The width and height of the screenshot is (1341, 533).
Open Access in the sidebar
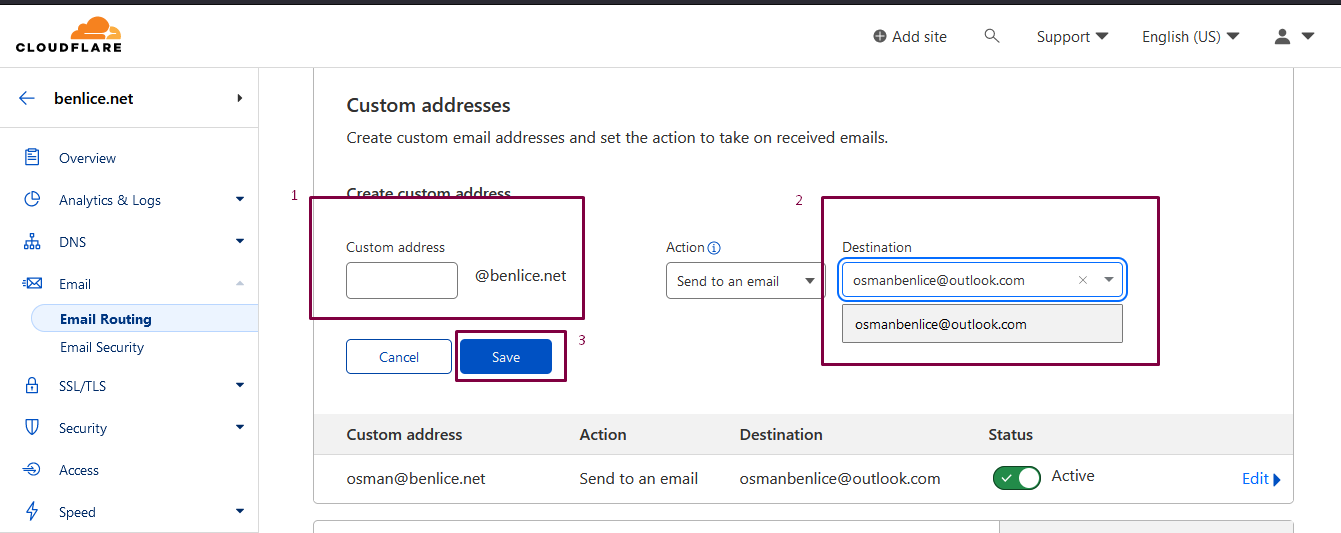coord(79,470)
